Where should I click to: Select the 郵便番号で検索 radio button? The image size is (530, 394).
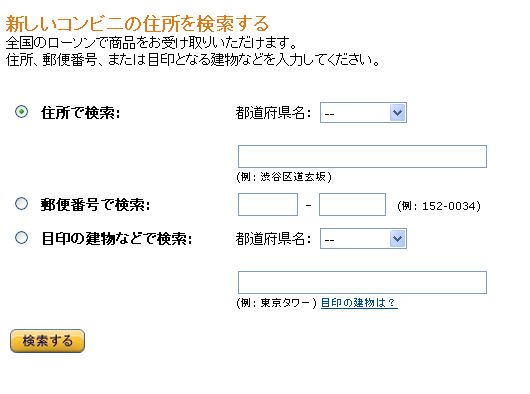22,204
